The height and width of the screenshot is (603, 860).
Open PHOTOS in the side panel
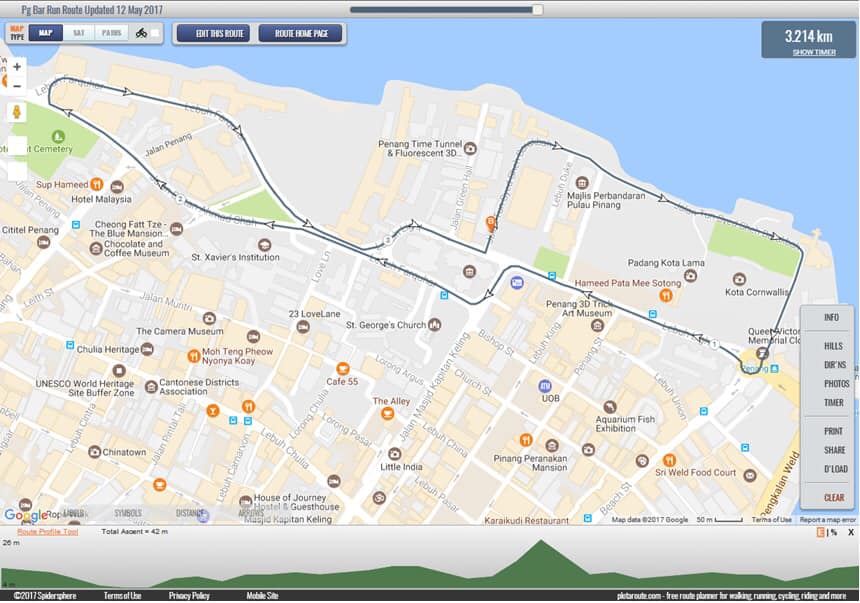836,384
